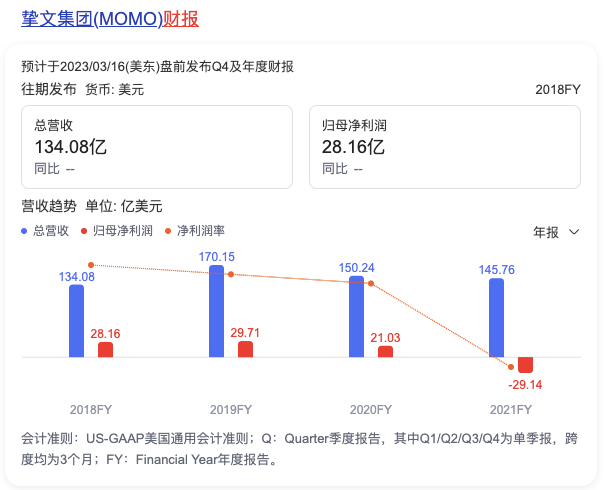Image resolution: width=604 pixels, height=490 pixels.
Task: Click the 145.76 value label
Action: [497, 270]
